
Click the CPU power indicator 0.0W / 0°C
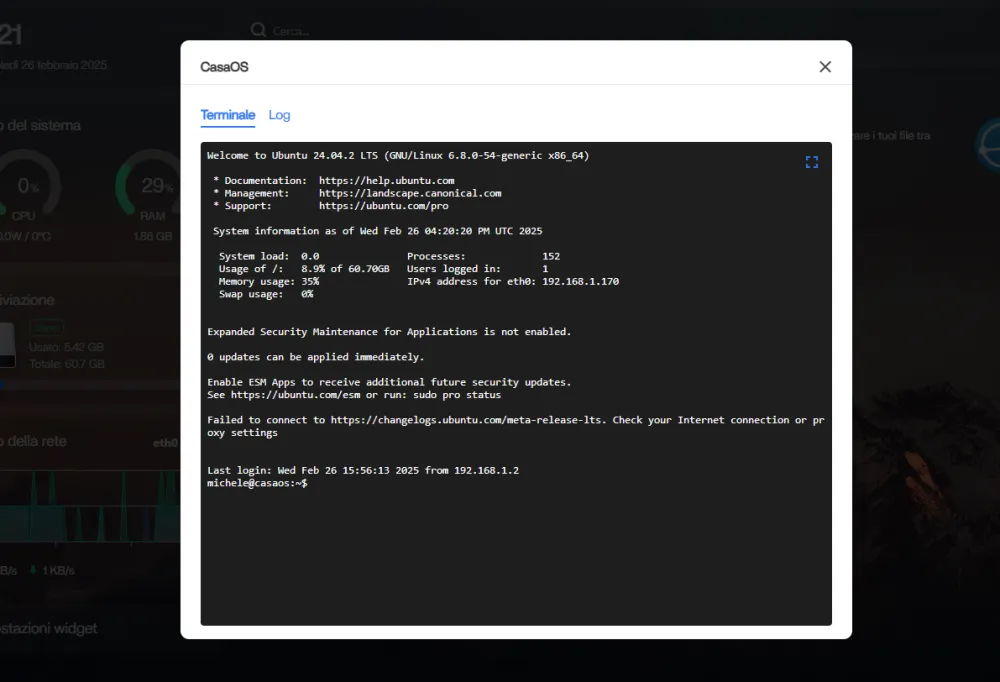click(25, 236)
